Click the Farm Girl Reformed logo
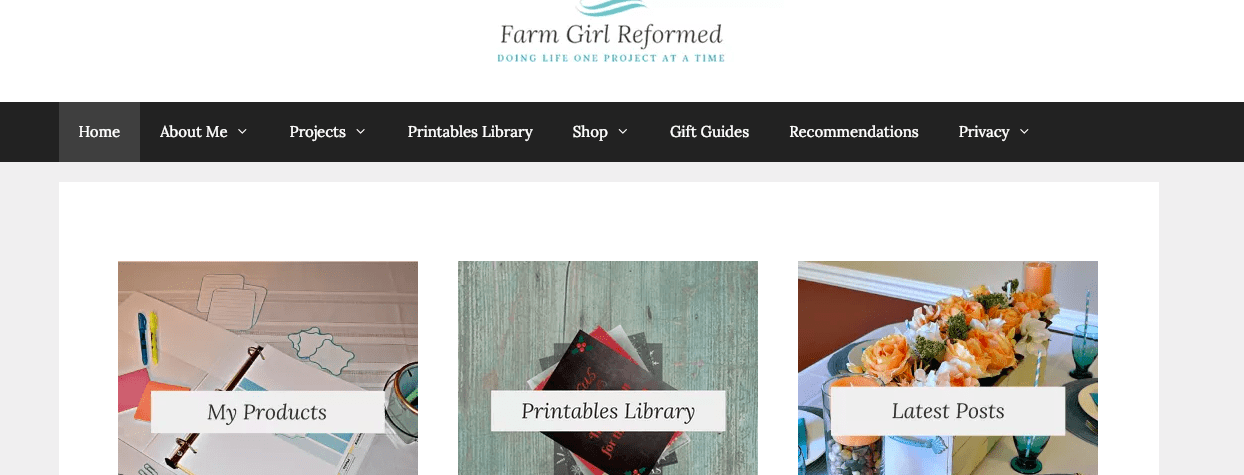The image size is (1244, 475). (x=611, y=31)
